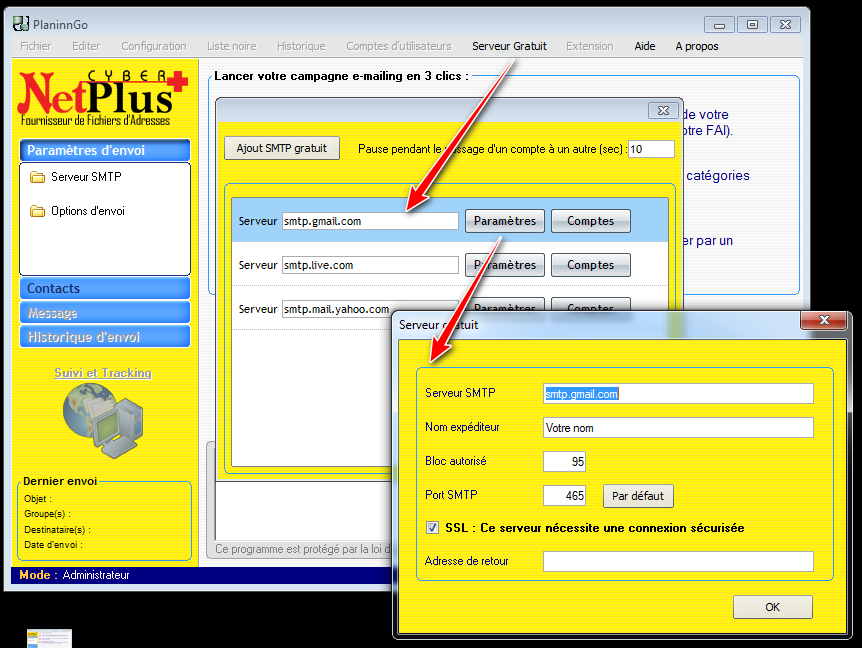Expand the Contacts section
This screenshot has width=862, height=648.
pos(104,288)
